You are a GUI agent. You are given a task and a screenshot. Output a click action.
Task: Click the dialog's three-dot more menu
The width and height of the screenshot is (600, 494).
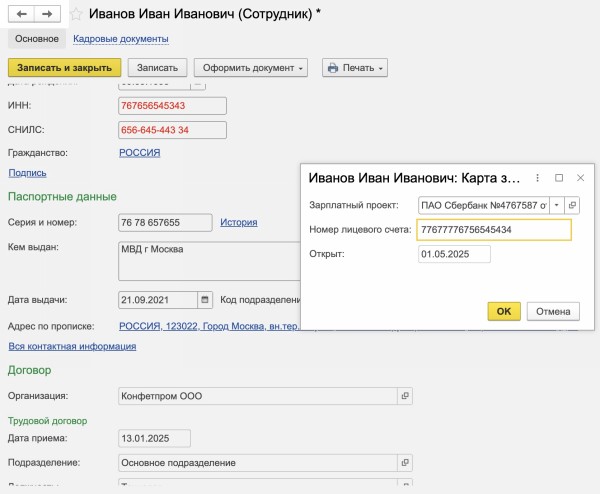click(538, 178)
